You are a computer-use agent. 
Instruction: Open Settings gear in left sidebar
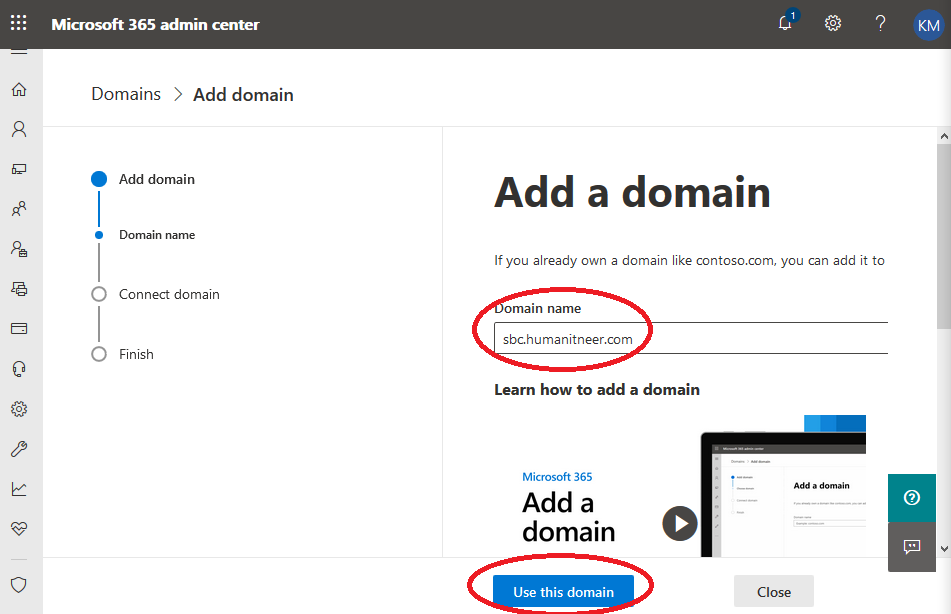[19, 409]
